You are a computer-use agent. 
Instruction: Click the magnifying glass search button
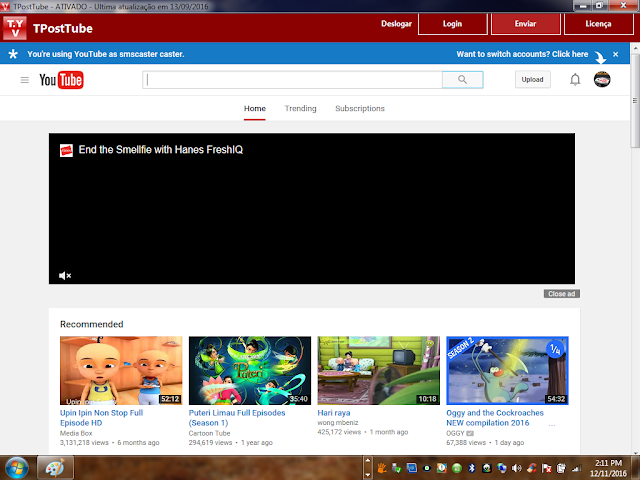(x=462, y=80)
